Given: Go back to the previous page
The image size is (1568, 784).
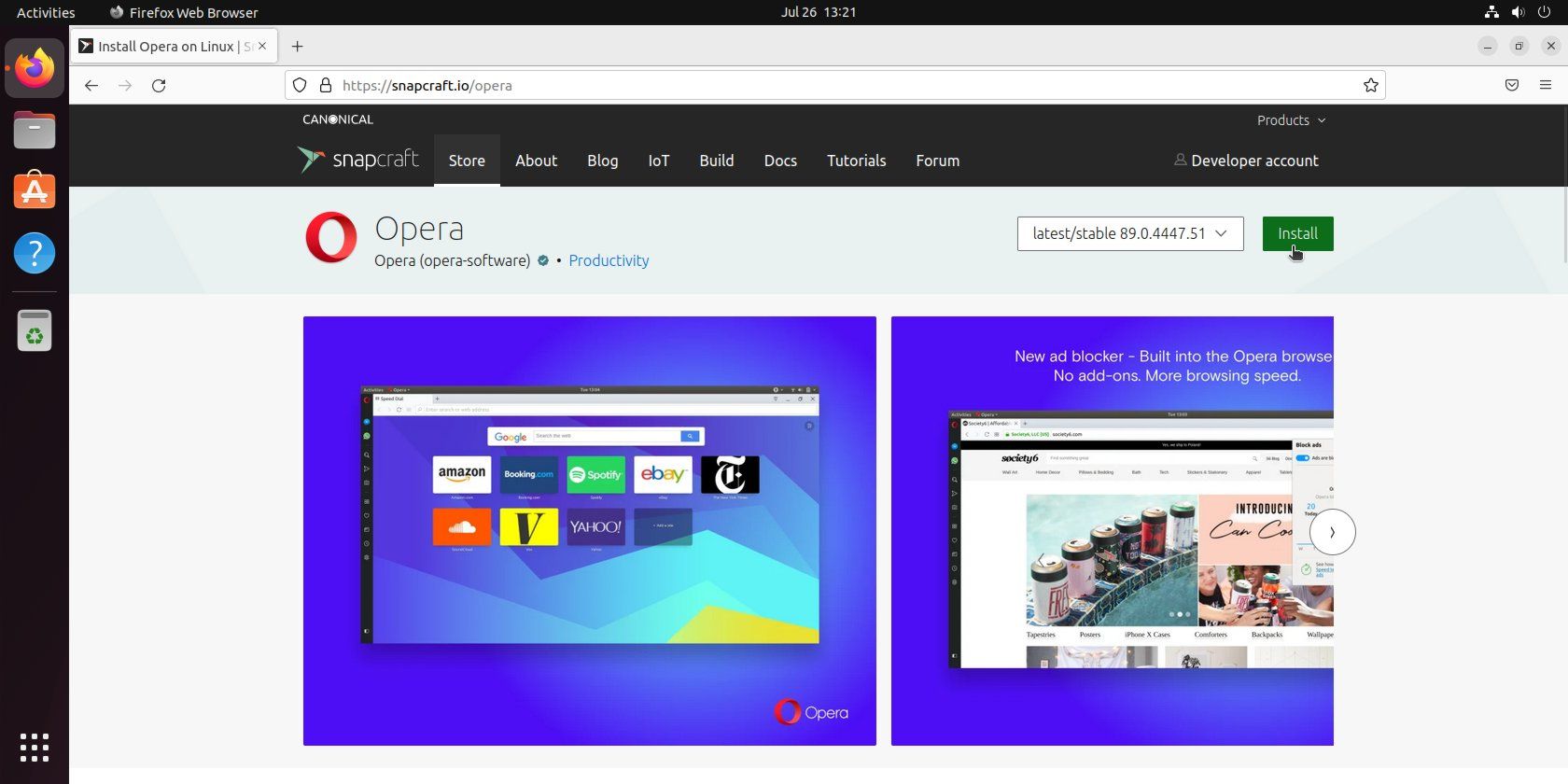Looking at the screenshot, I should [91, 85].
